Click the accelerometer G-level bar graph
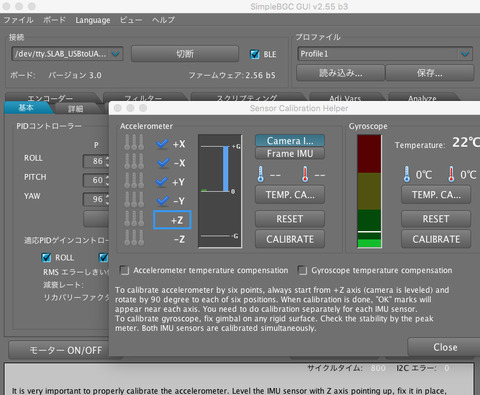Viewport: 480px width, 395px height. [220, 191]
